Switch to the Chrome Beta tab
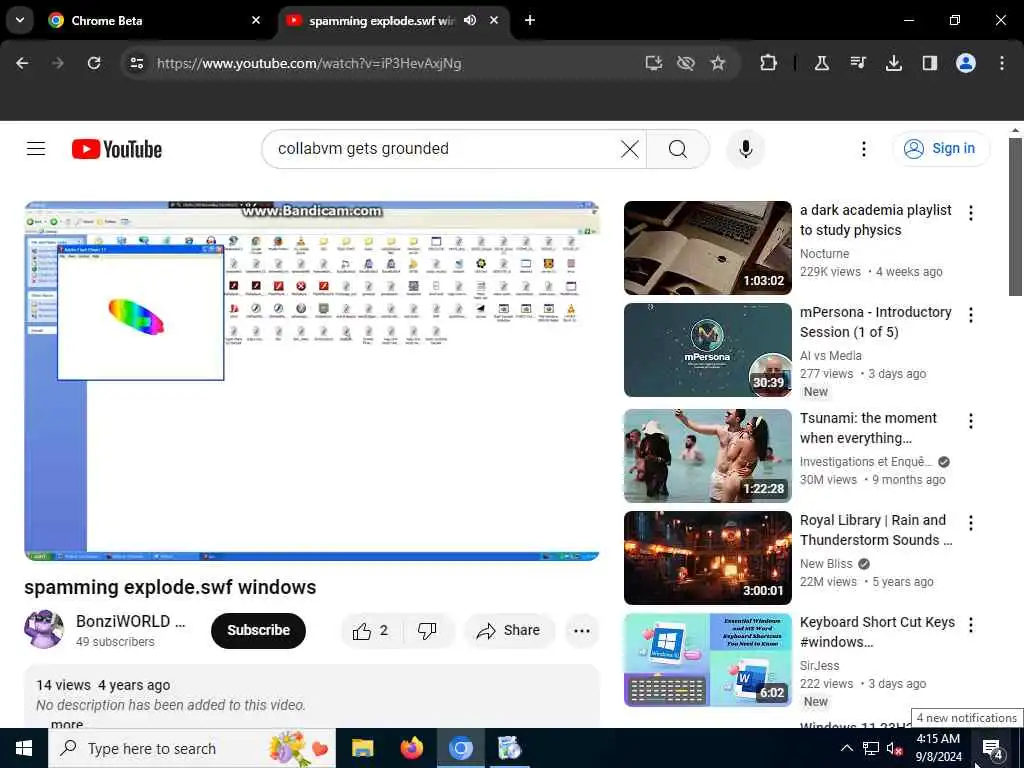The width and height of the screenshot is (1024, 768). (x=155, y=20)
